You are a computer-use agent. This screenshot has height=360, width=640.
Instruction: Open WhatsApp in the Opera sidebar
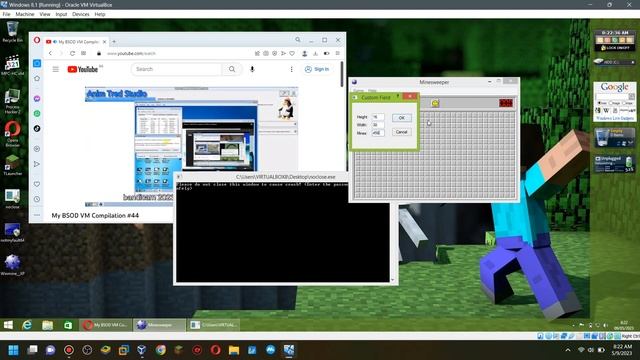(x=37, y=113)
